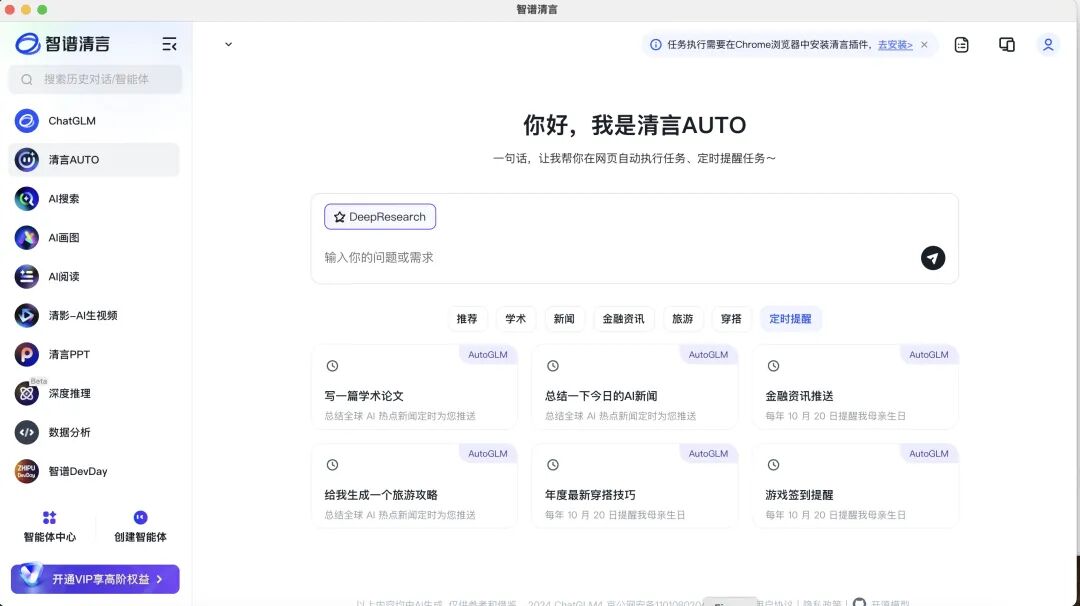1080x606 pixels.
Task: Open 智谱DevDay agent
Action: 94,472
